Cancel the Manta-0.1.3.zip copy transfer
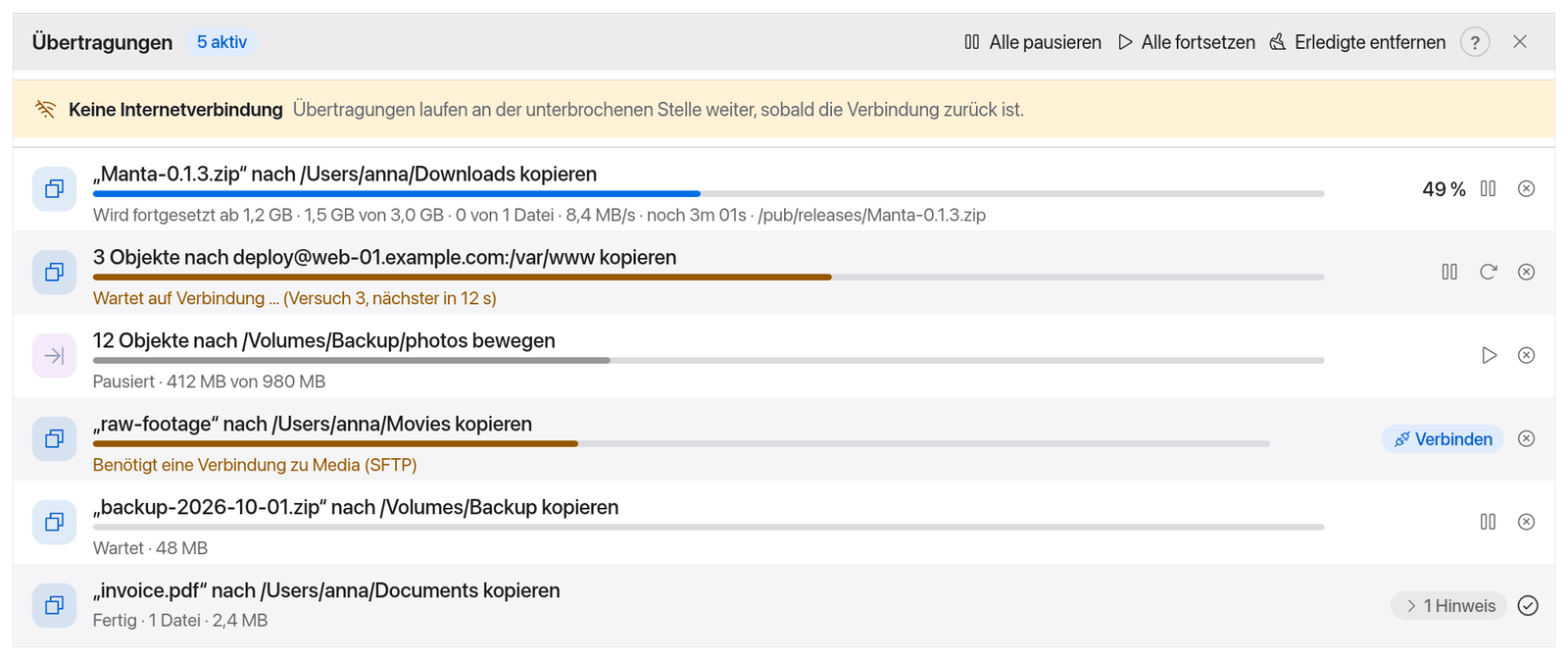 click(1526, 189)
